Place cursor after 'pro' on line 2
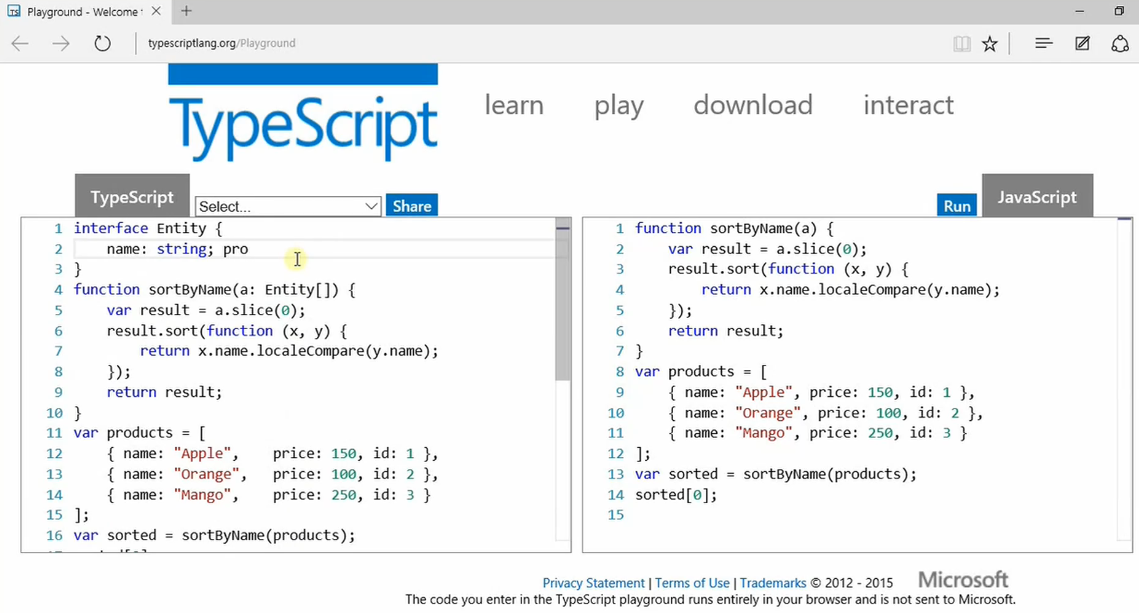The image size is (1139, 613). coord(248,249)
